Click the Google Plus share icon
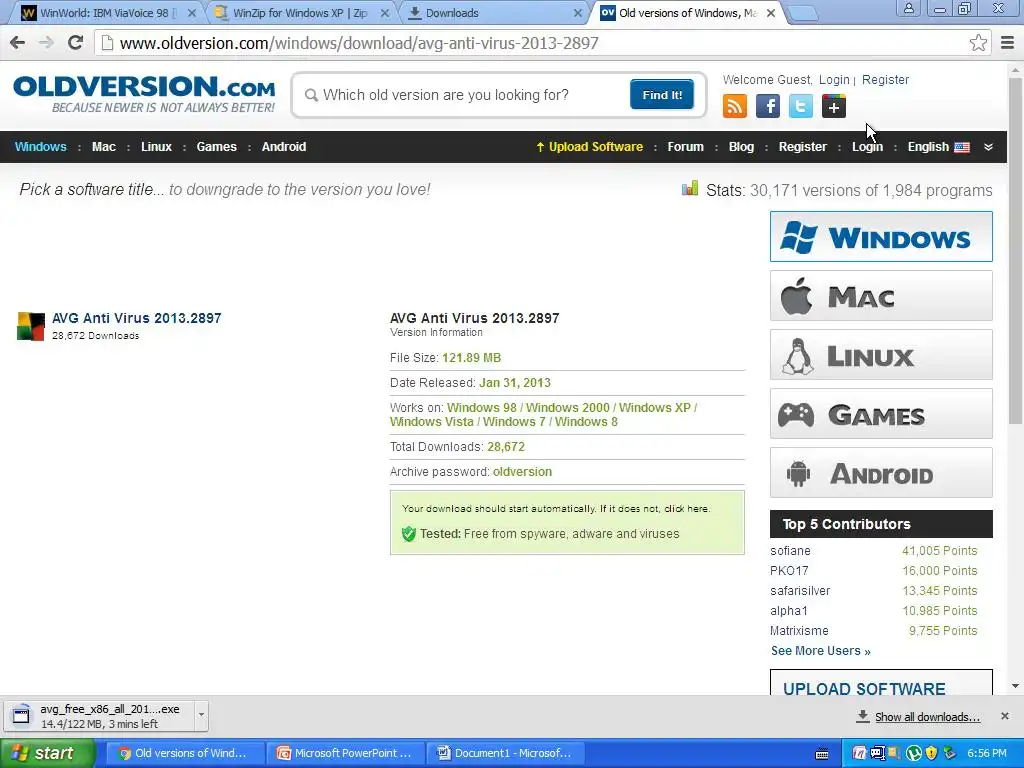Screen dimensions: 1024x768 pos(834,106)
